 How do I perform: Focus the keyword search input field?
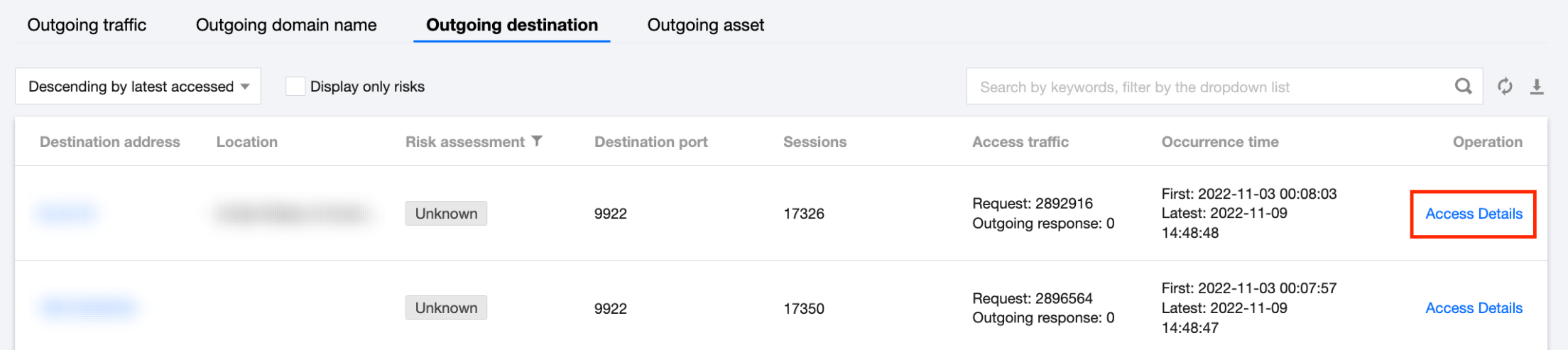coord(1207,87)
